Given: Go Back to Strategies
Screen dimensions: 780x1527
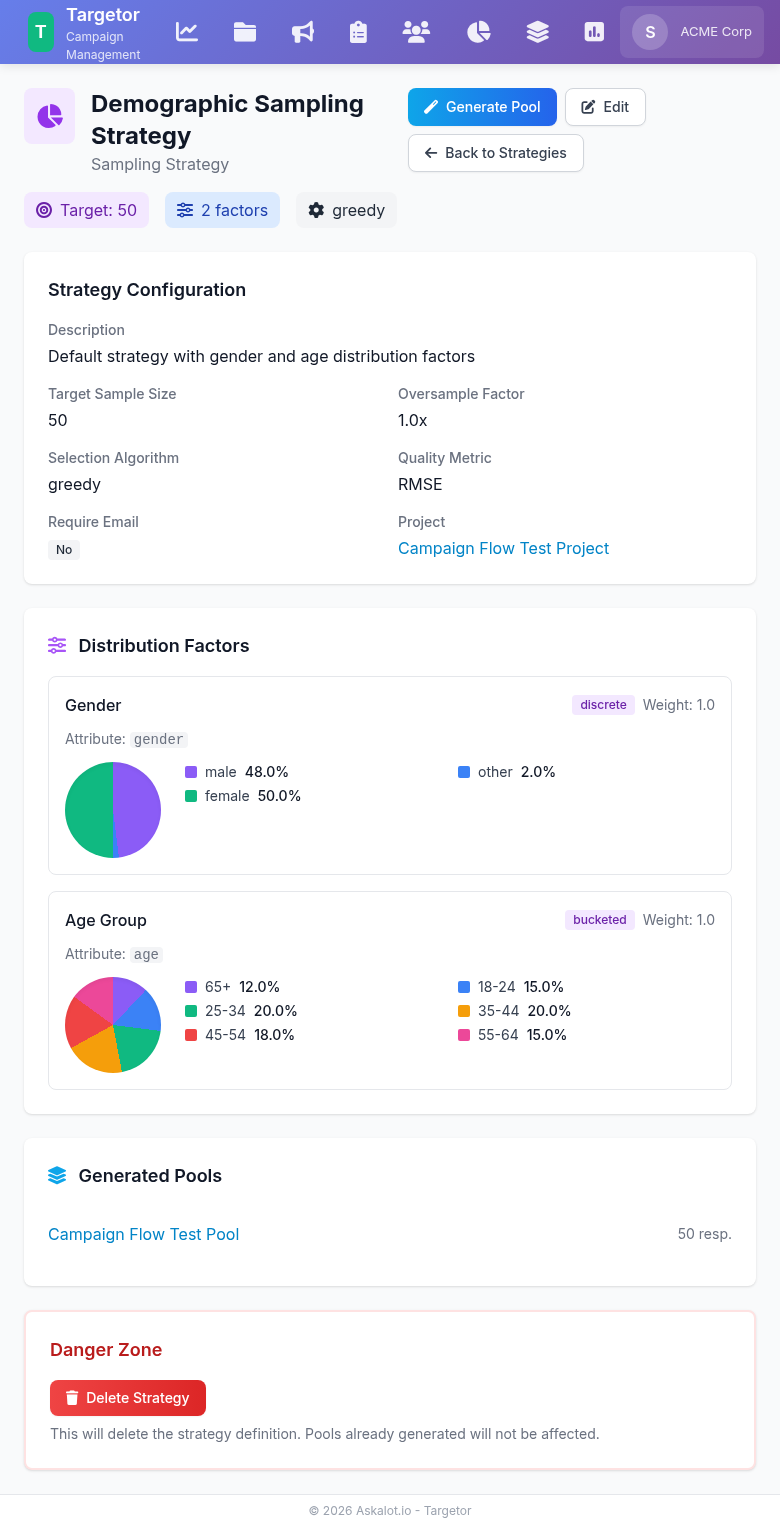Looking at the screenshot, I should coord(495,153).
